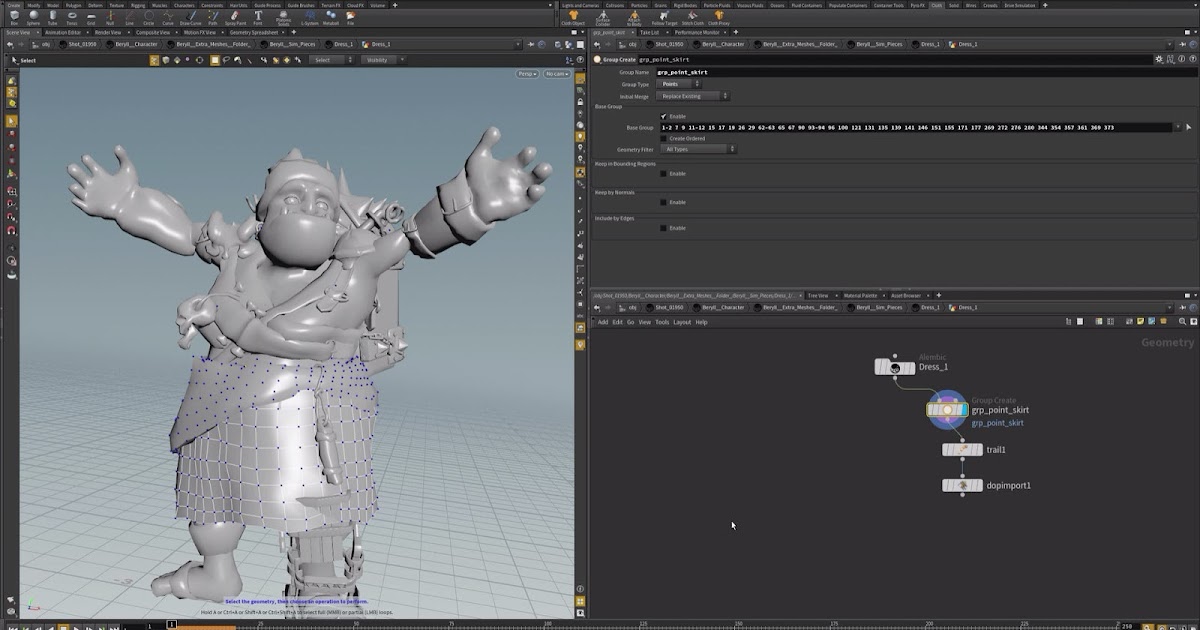Open the trail1 node in network
1200x630 pixels.
click(962, 450)
